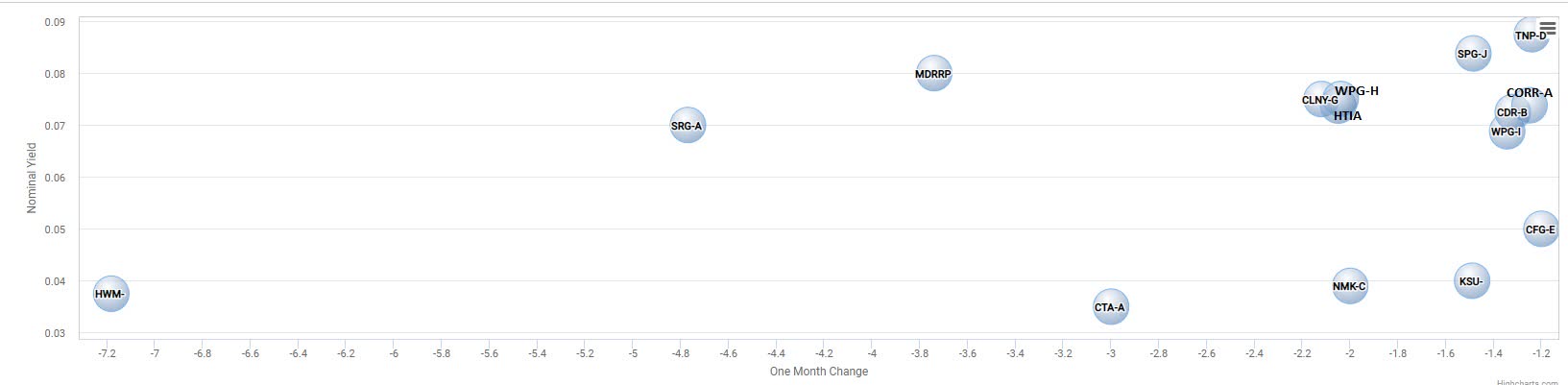Click the SPG-J data point

coord(1472,55)
